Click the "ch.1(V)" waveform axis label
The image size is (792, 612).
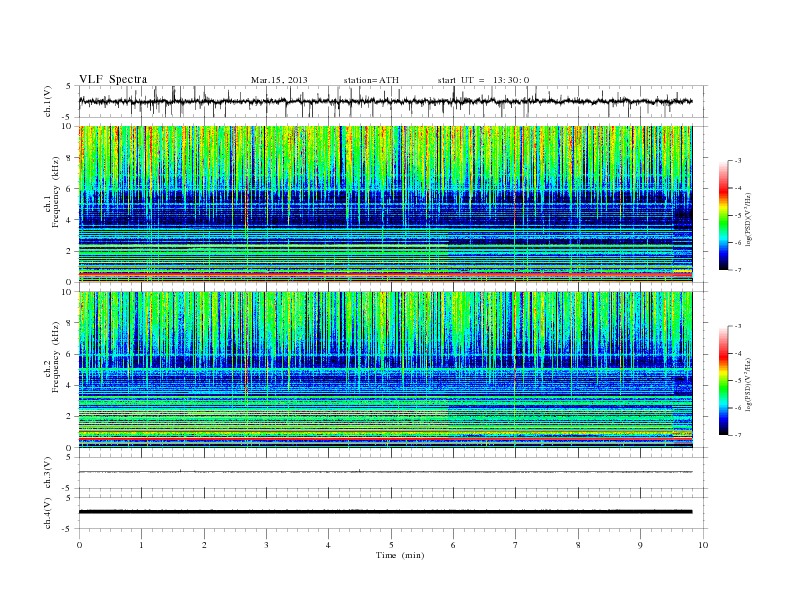pyautogui.click(x=48, y=101)
